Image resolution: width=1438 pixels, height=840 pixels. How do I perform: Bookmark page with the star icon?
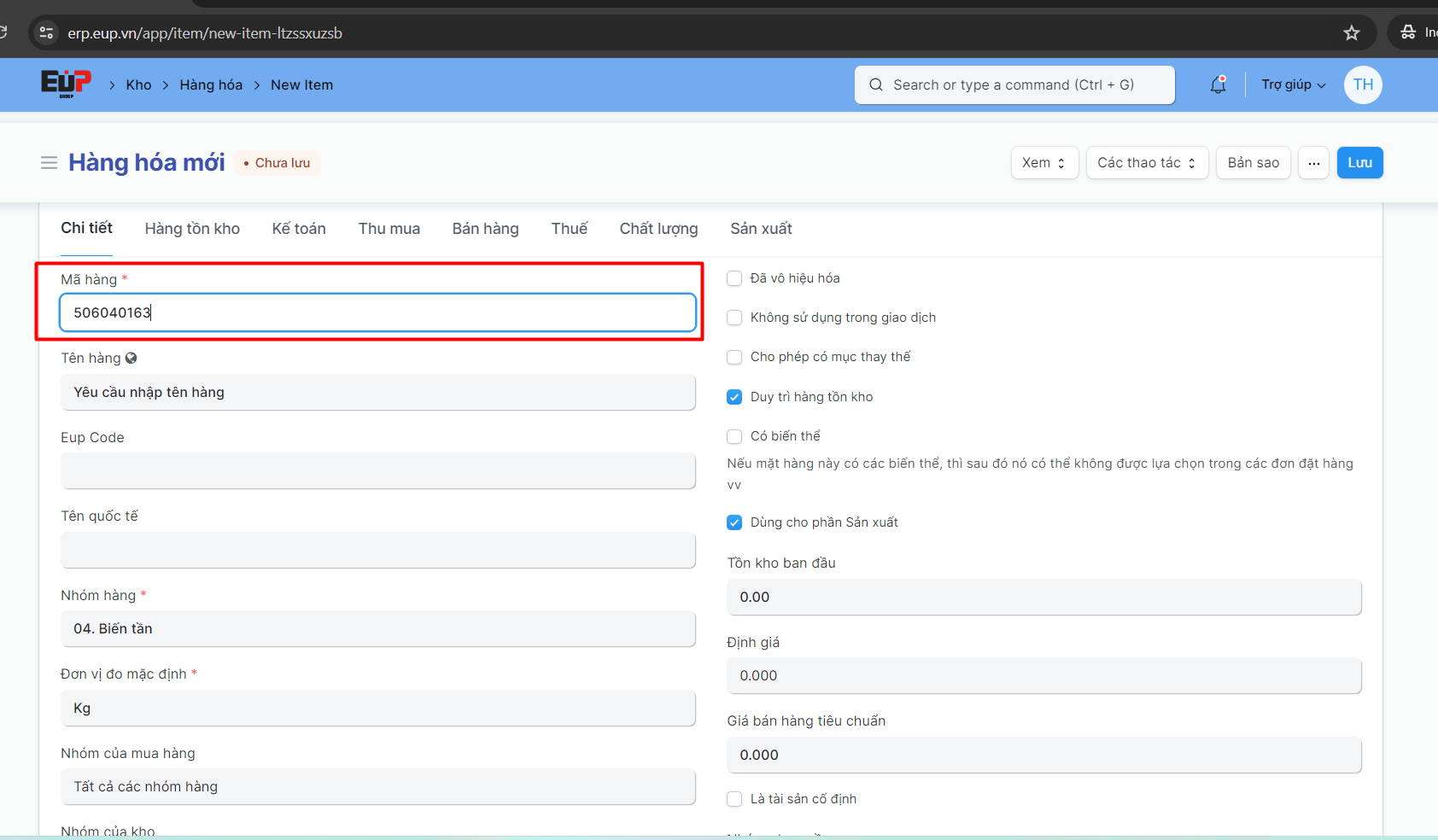pyautogui.click(x=1351, y=33)
